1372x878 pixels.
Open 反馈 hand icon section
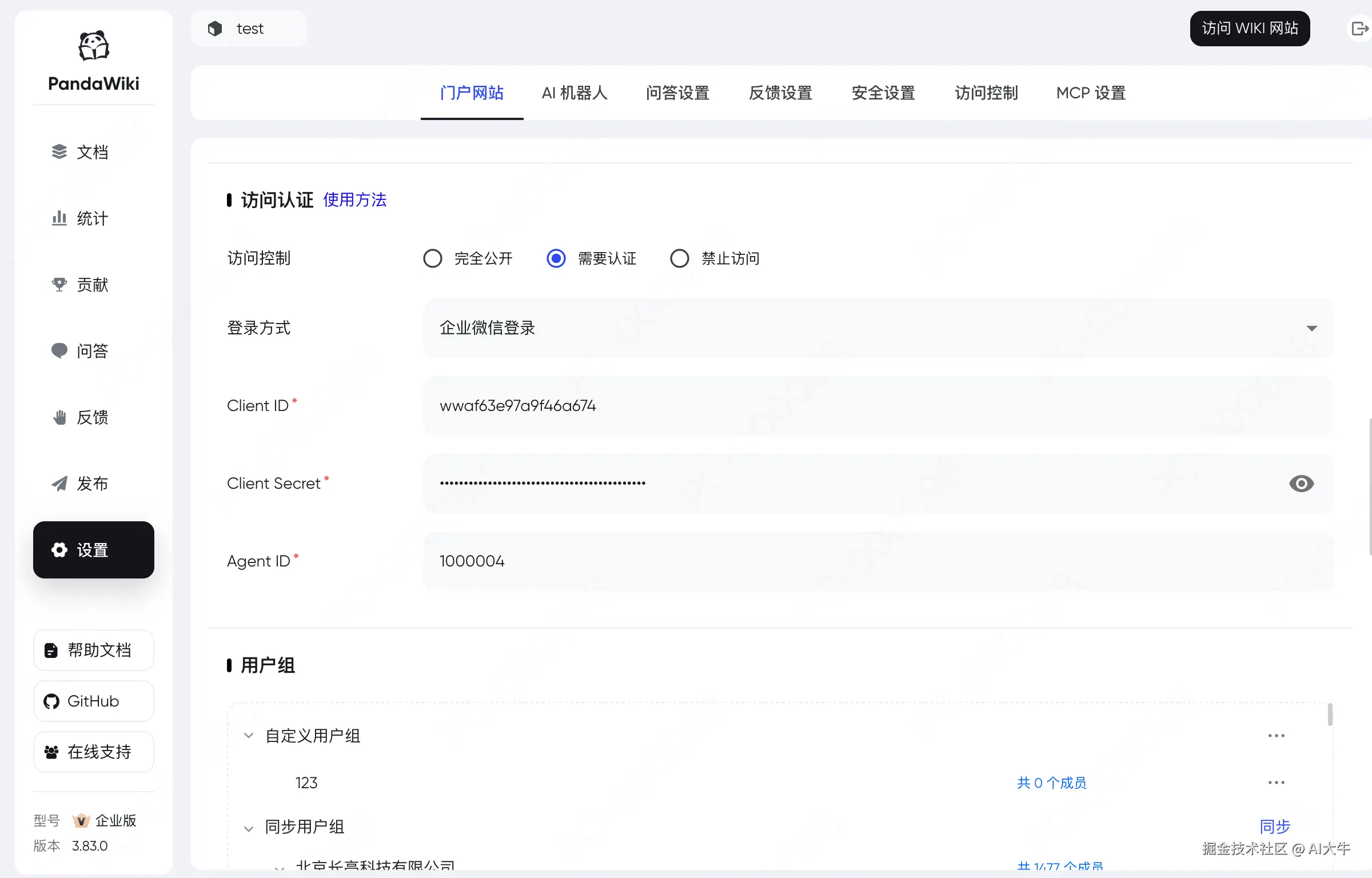coord(59,417)
